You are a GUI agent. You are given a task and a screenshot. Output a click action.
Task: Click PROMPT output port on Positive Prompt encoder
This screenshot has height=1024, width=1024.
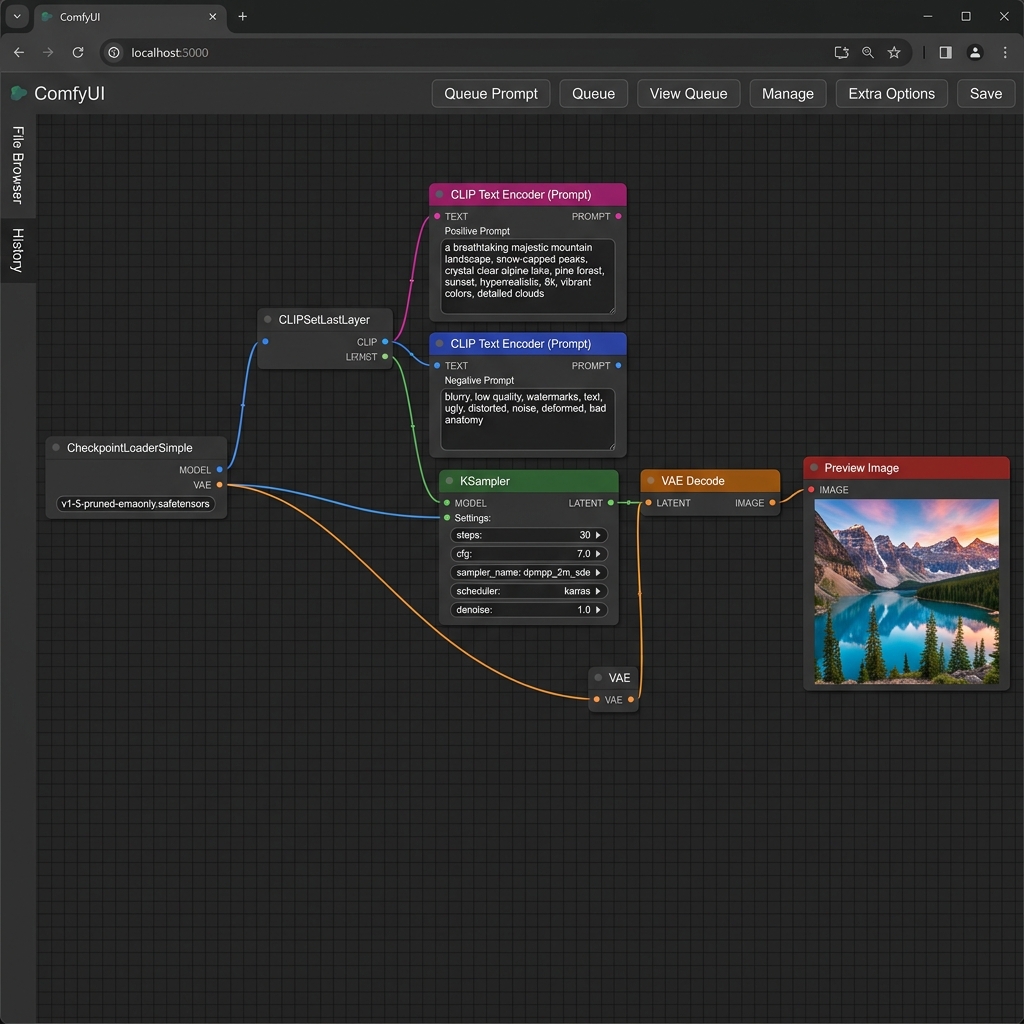pos(618,216)
